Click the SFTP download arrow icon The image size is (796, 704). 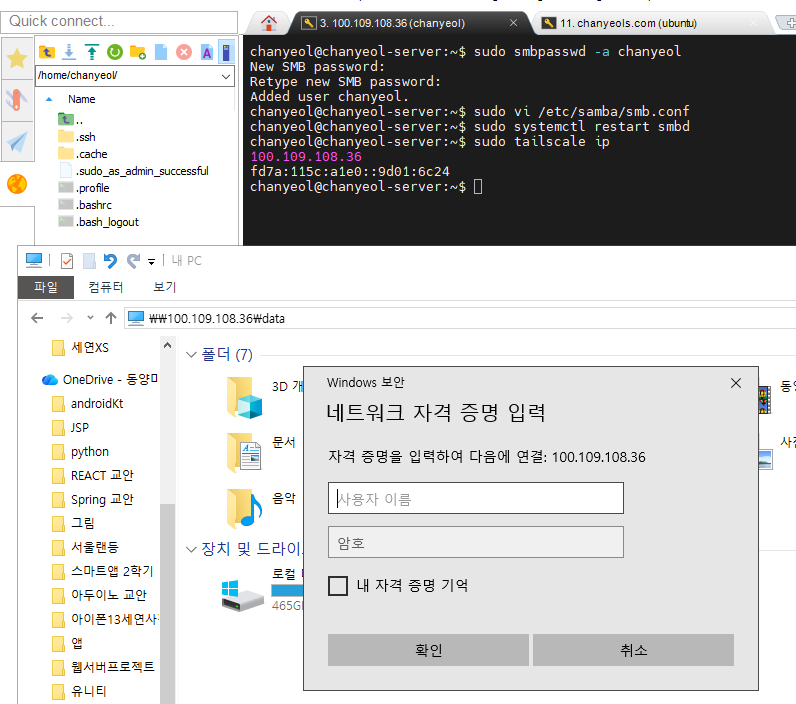(69, 52)
